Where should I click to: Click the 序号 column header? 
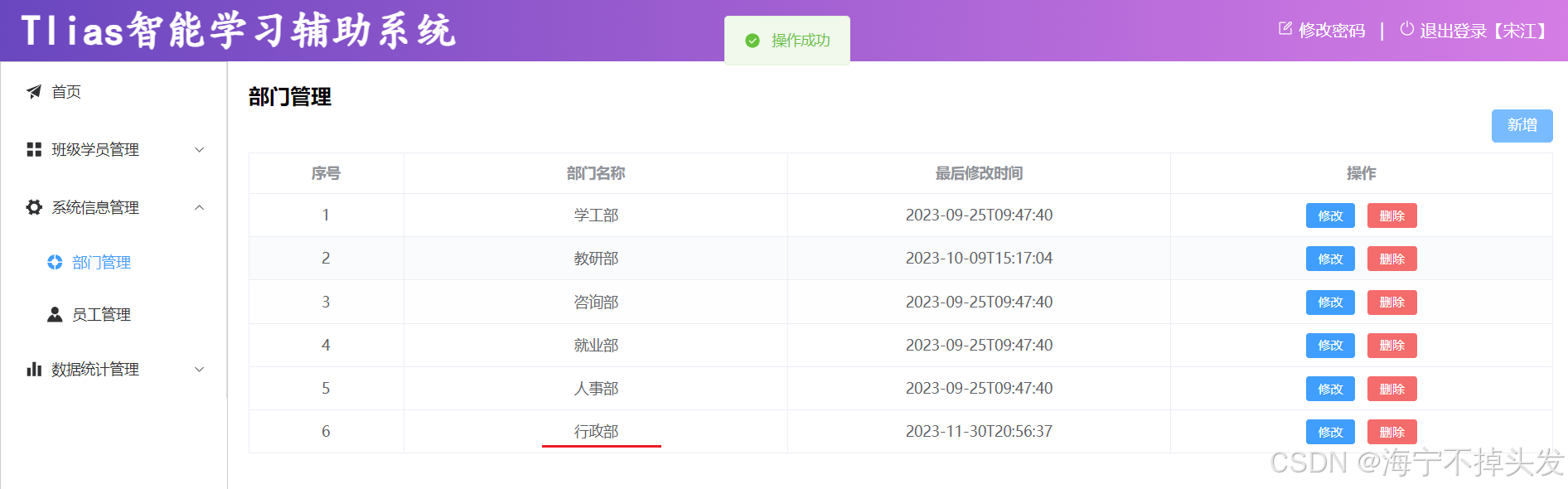[326, 173]
